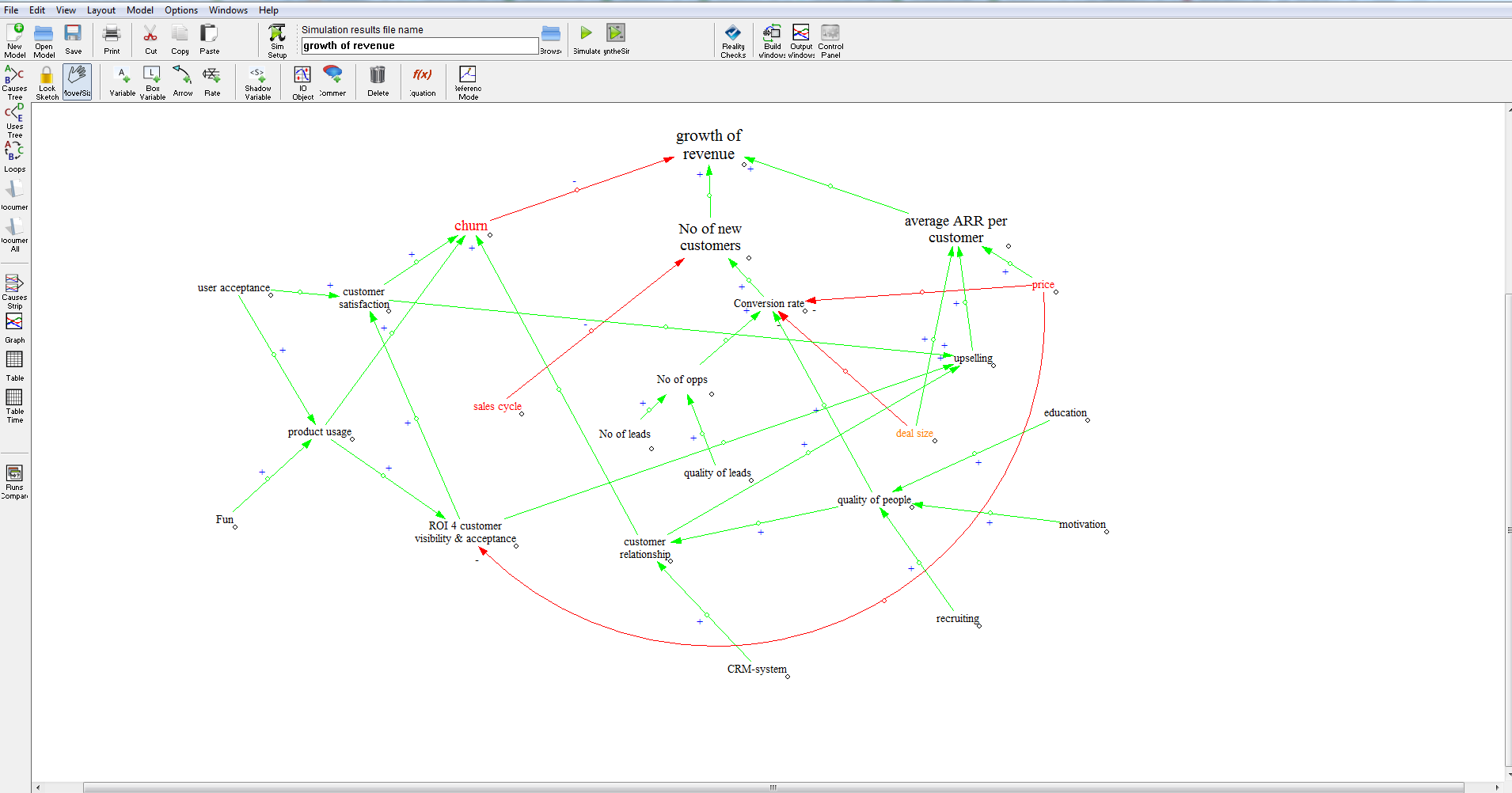The width and height of the screenshot is (1512, 793).
Task: Open the Causes Strip graph tool
Action: tap(15, 291)
